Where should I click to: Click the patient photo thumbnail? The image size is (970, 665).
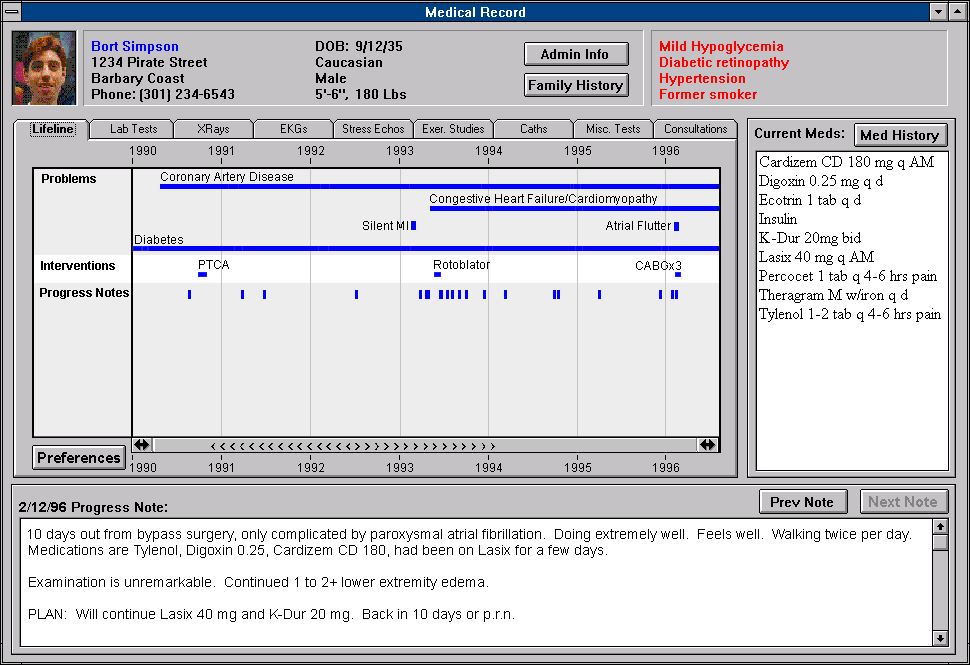[44, 68]
